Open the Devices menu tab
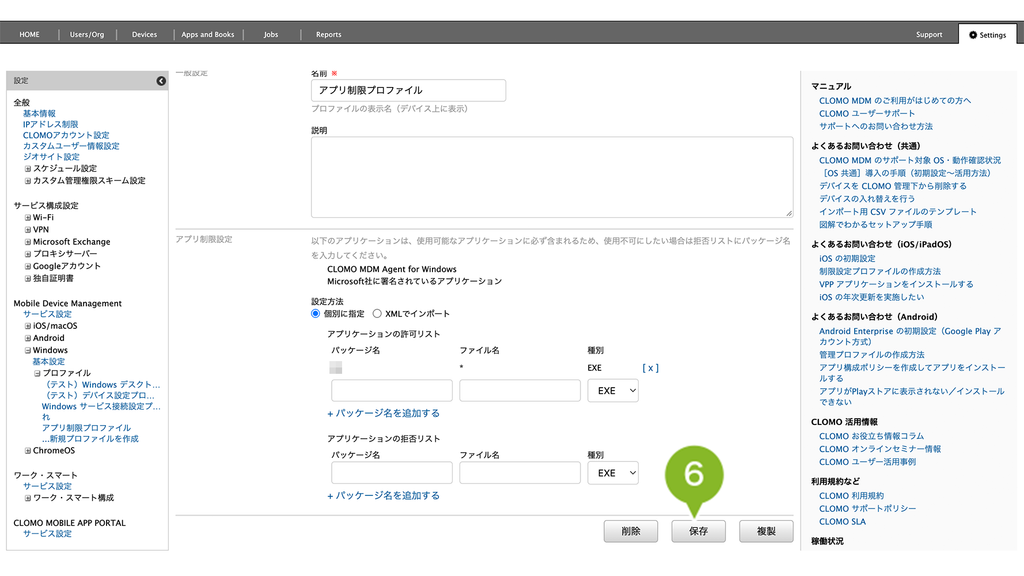 tap(144, 35)
